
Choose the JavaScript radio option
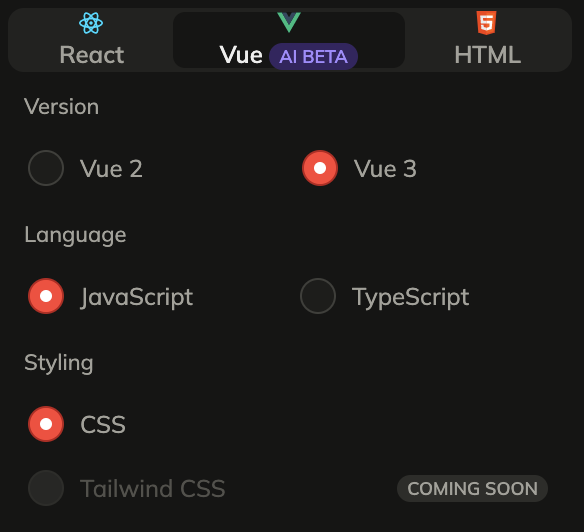coord(46,296)
